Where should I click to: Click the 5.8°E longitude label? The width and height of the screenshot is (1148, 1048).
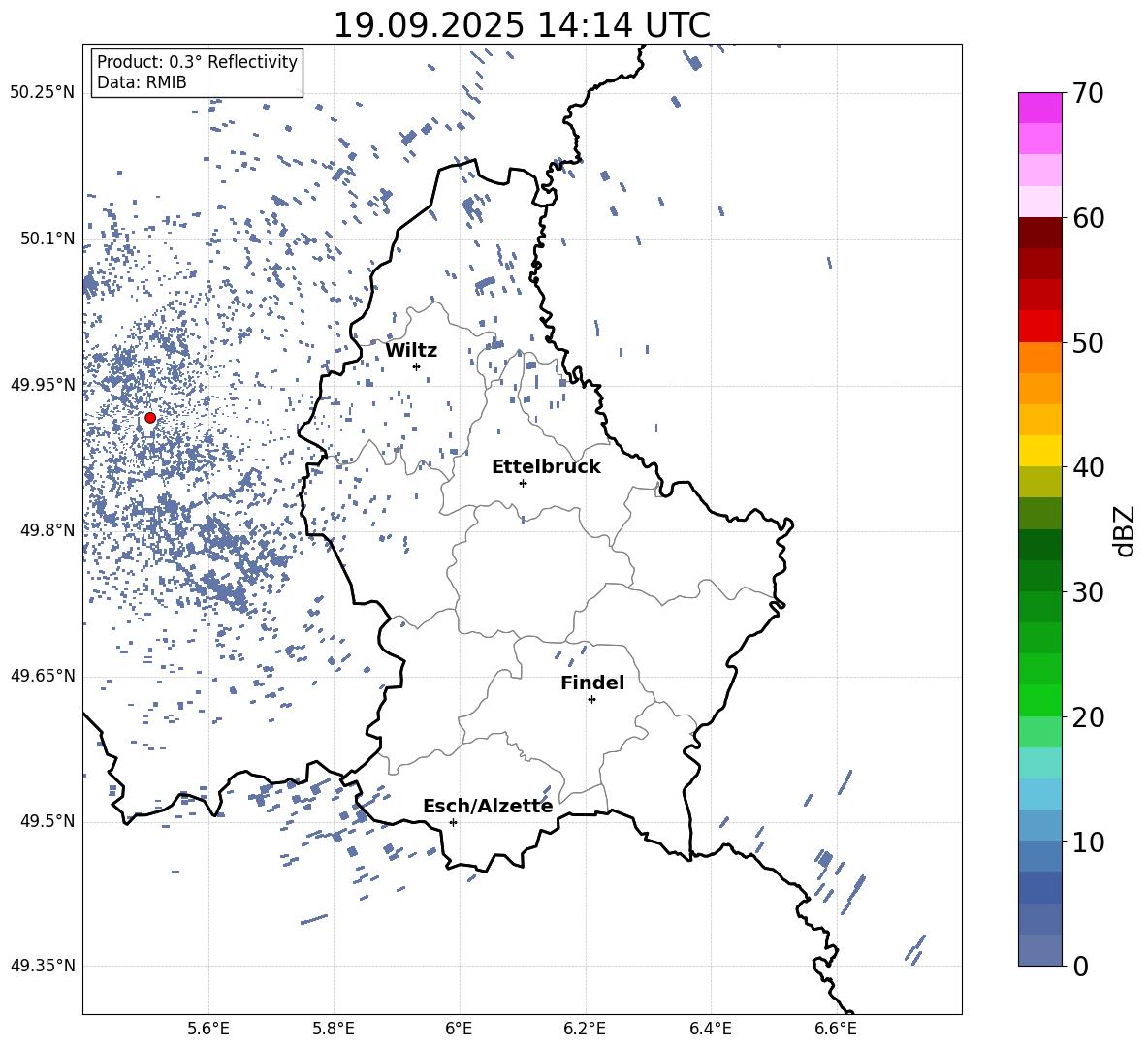pyautogui.click(x=334, y=1029)
